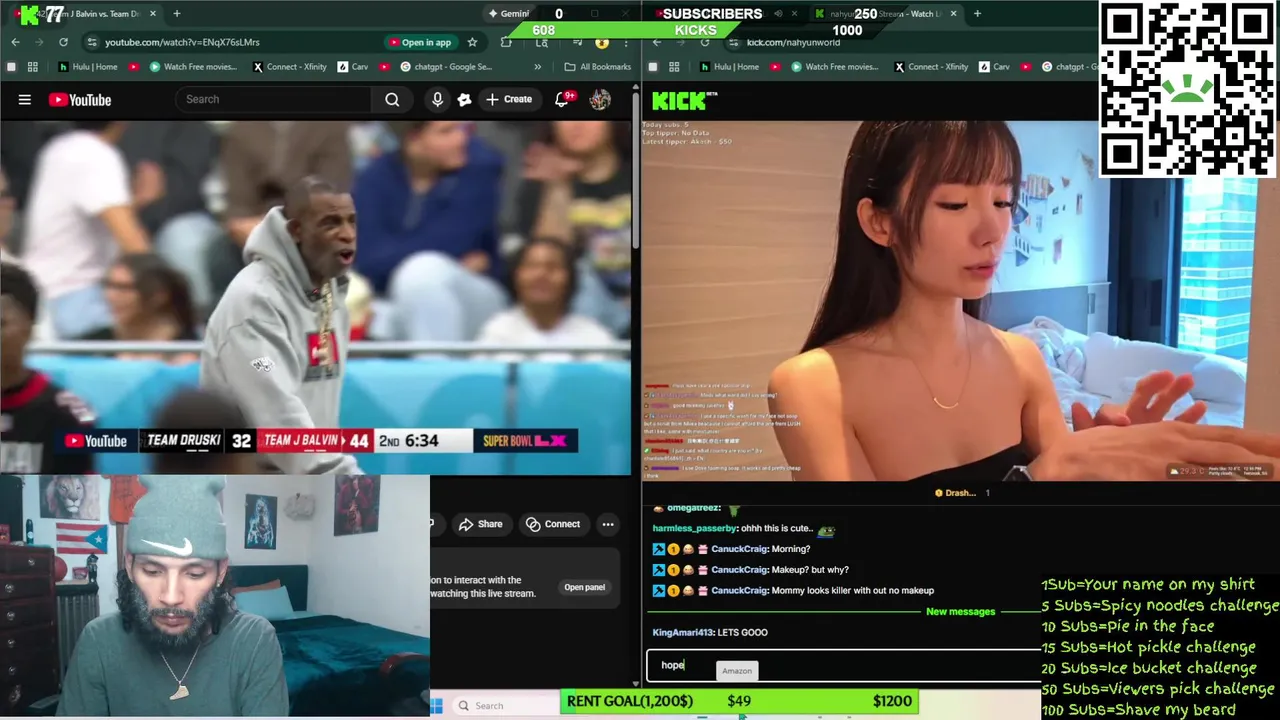Click CanuckCraig next to 'Morning?' message
This screenshot has width=1280, height=720.
tap(739, 549)
